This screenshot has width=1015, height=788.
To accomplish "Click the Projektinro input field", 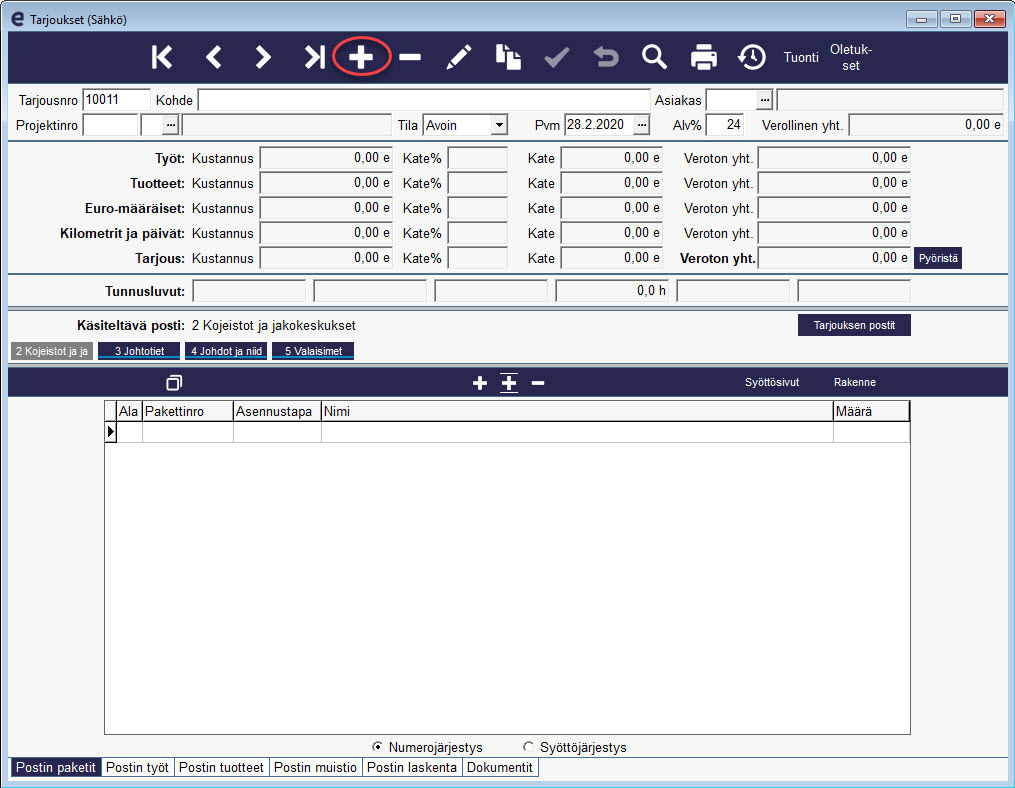I will click(x=111, y=125).
